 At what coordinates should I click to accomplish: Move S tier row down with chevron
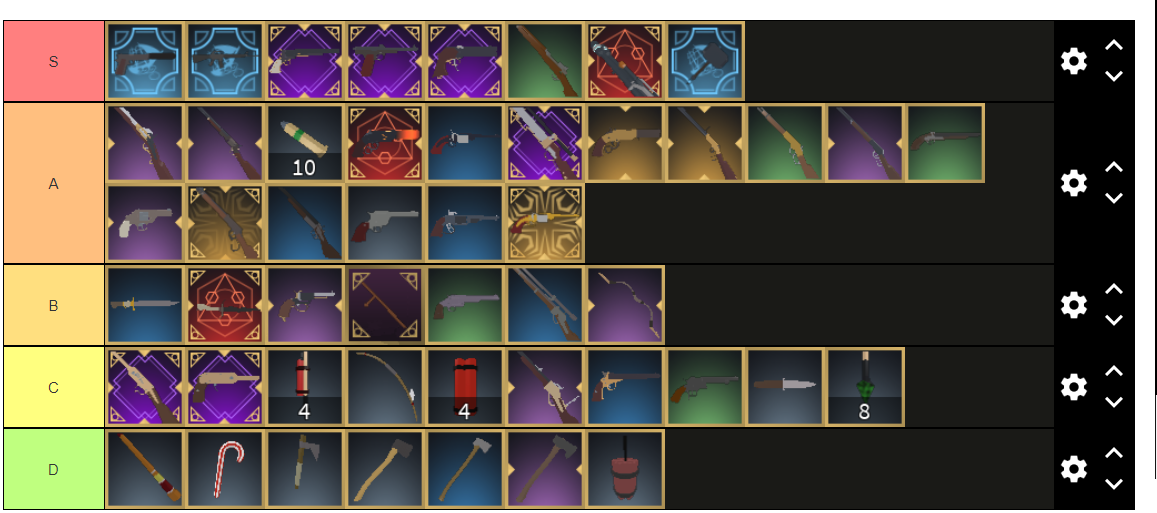(x=1113, y=76)
